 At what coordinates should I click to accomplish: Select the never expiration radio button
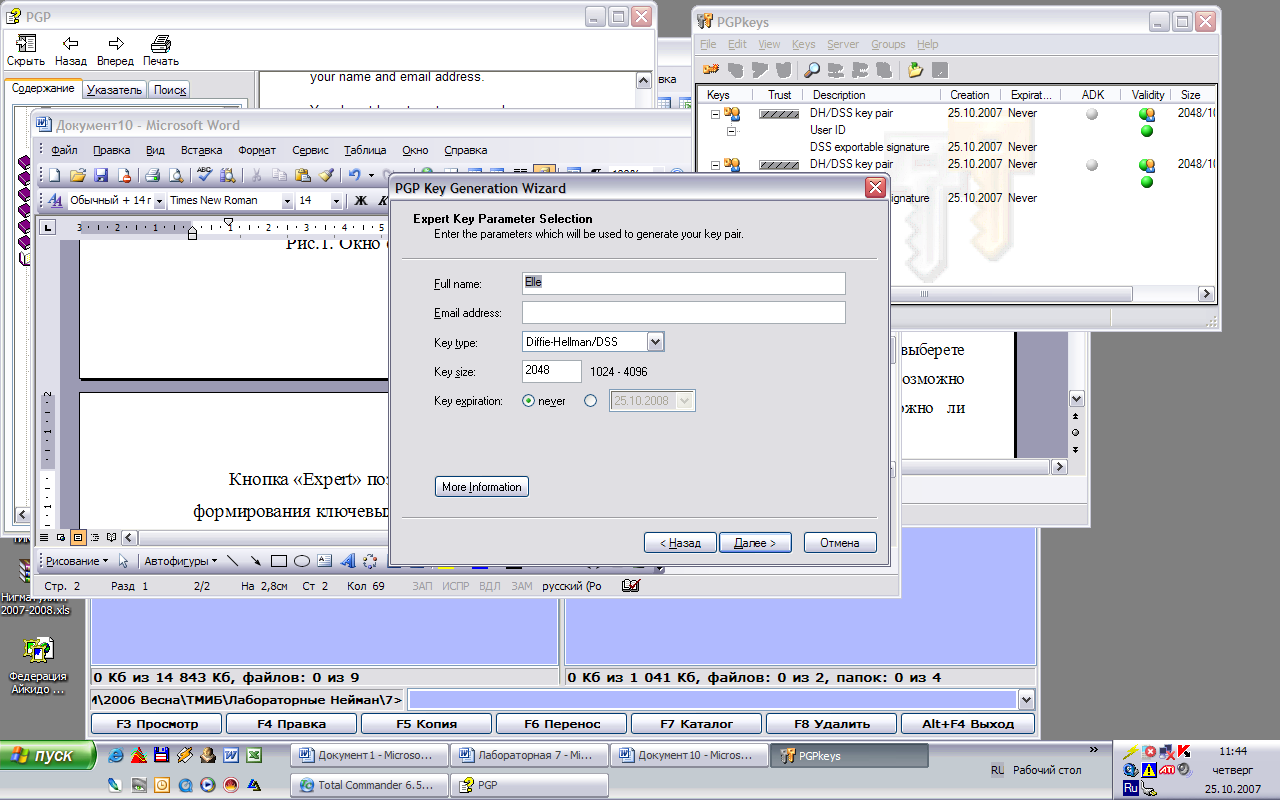[x=529, y=401]
